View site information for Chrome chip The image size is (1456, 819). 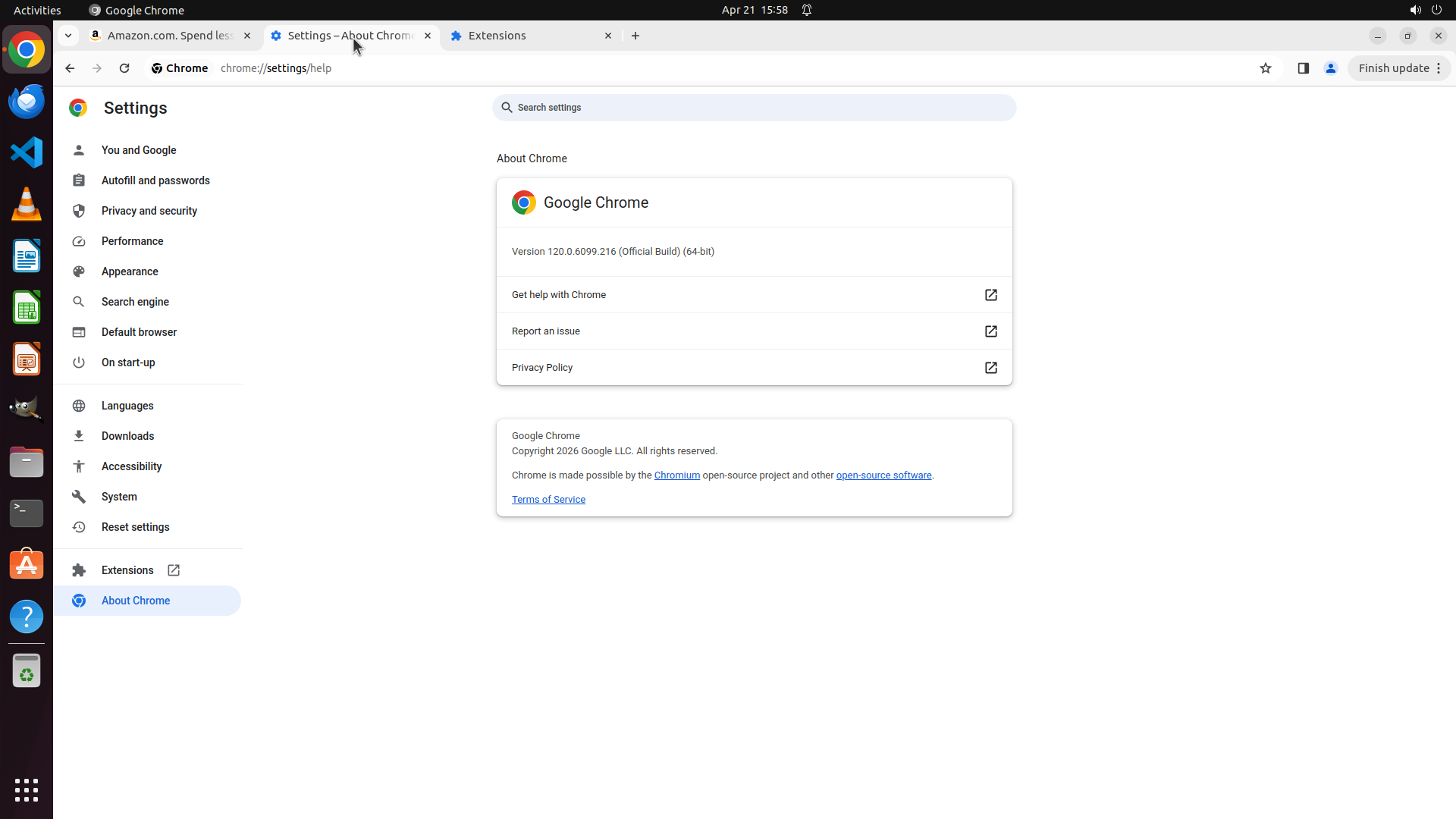pyautogui.click(x=180, y=68)
